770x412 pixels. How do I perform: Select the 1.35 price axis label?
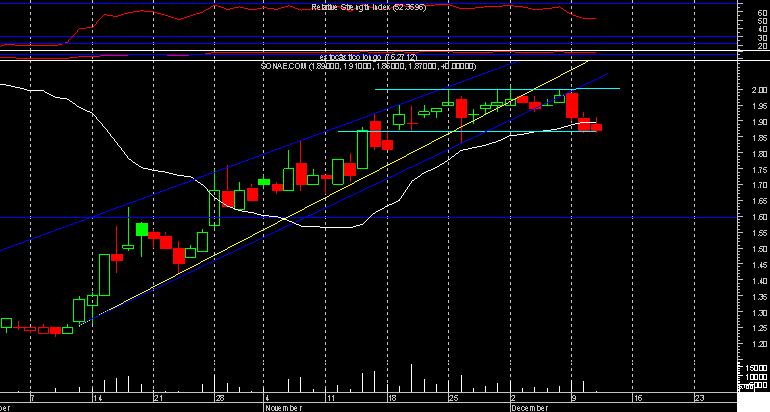click(760, 297)
